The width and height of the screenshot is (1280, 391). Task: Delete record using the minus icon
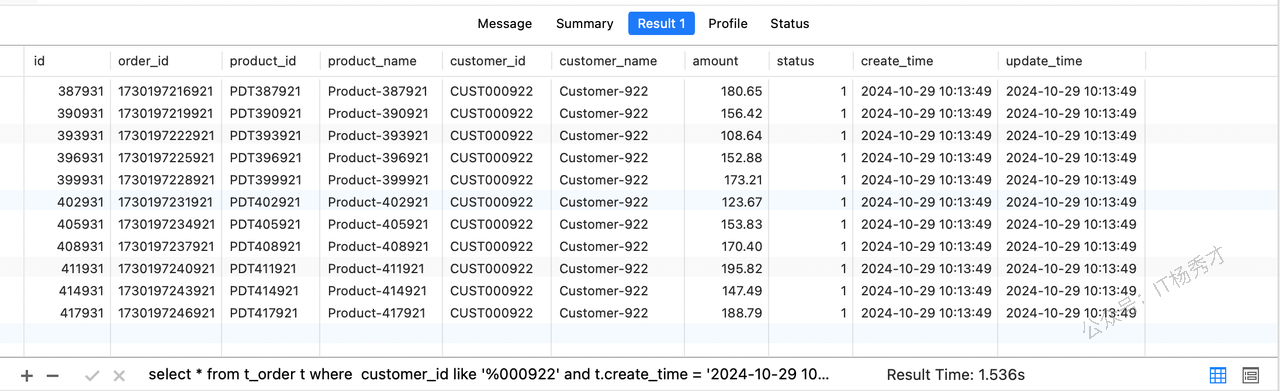pyautogui.click(x=53, y=375)
